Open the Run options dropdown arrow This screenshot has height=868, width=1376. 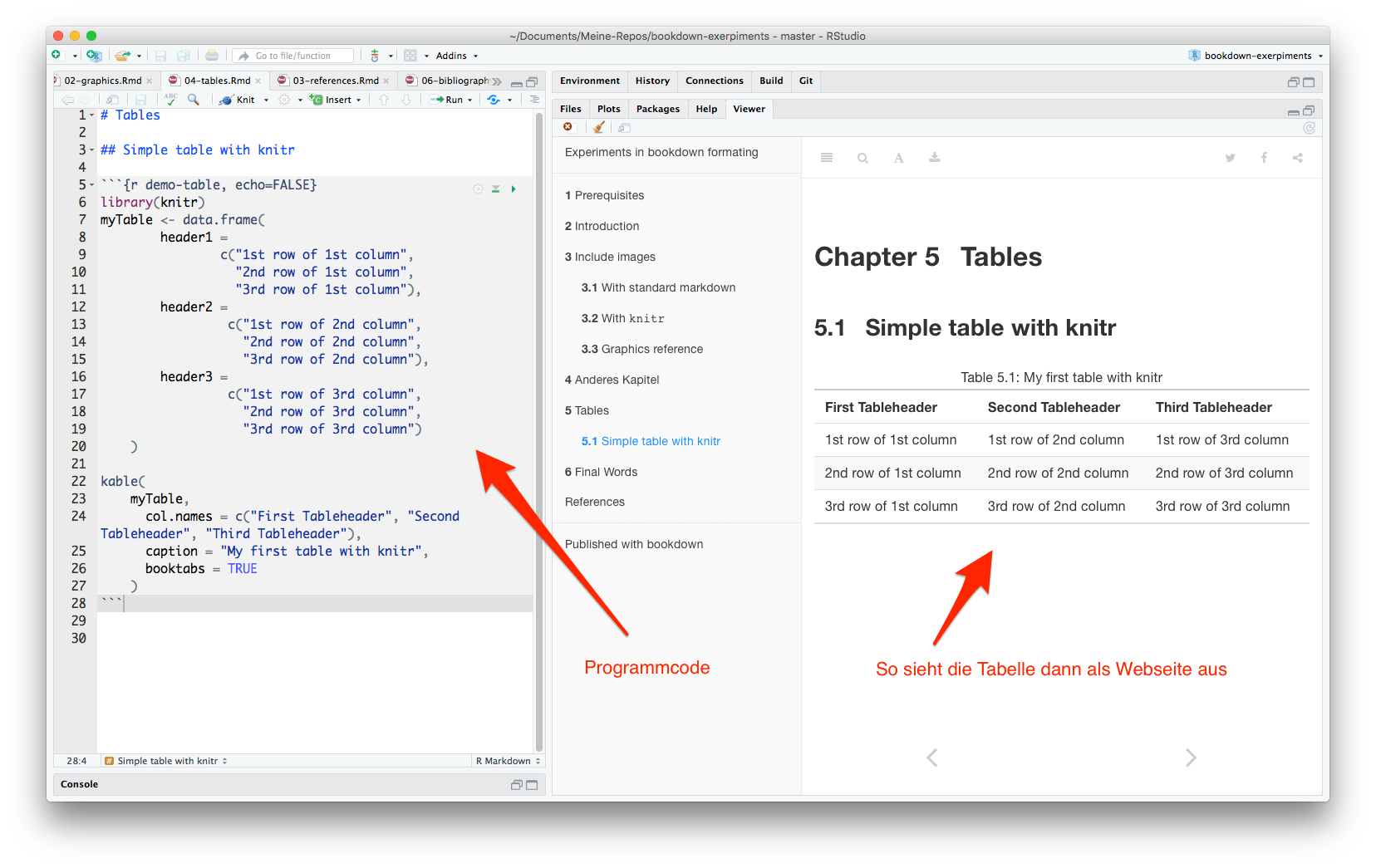point(469,101)
